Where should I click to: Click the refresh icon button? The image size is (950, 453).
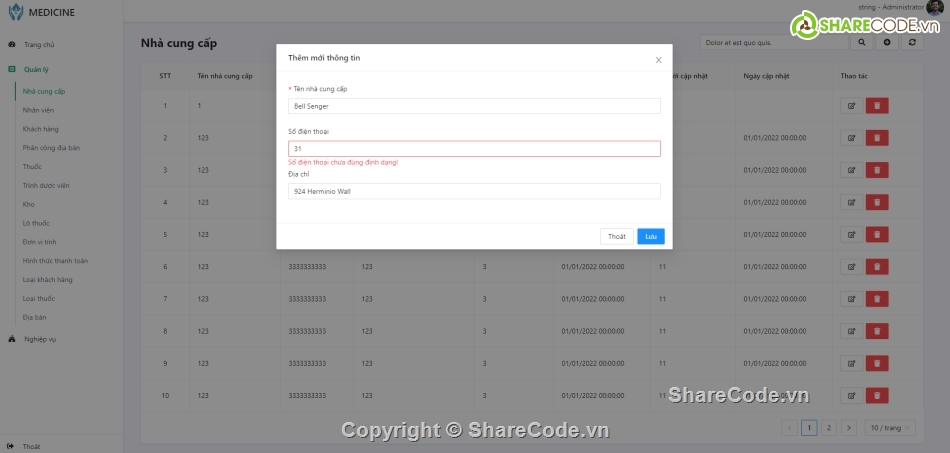tap(912, 42)
